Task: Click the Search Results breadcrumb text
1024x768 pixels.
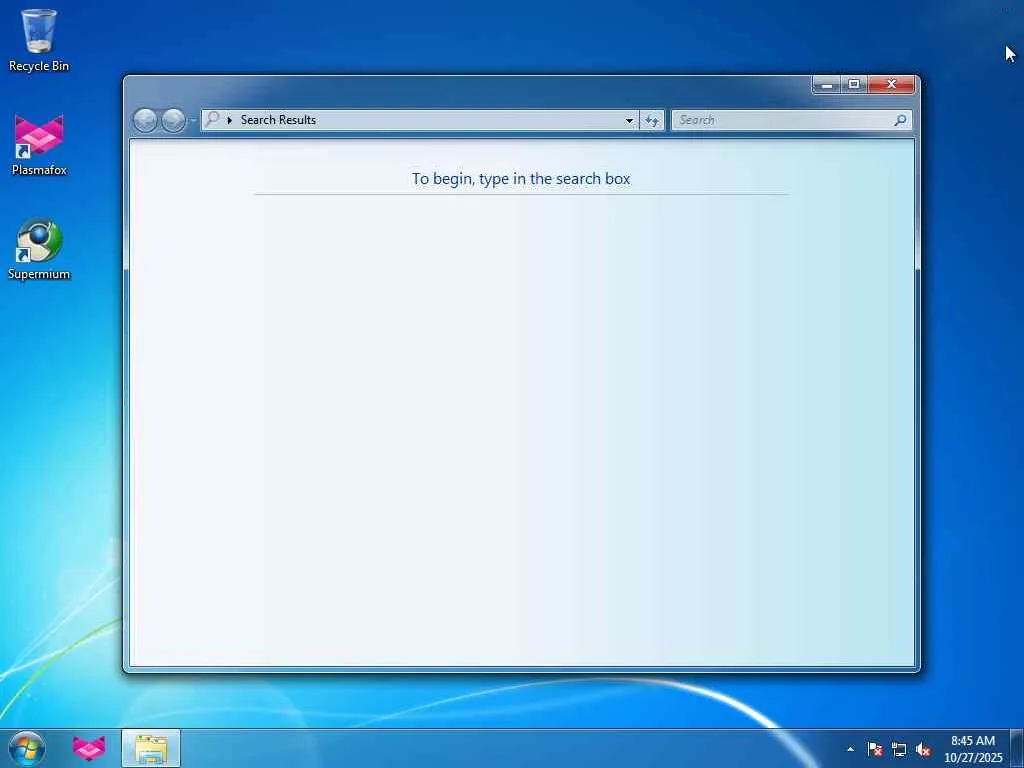Action: [278, 120]
